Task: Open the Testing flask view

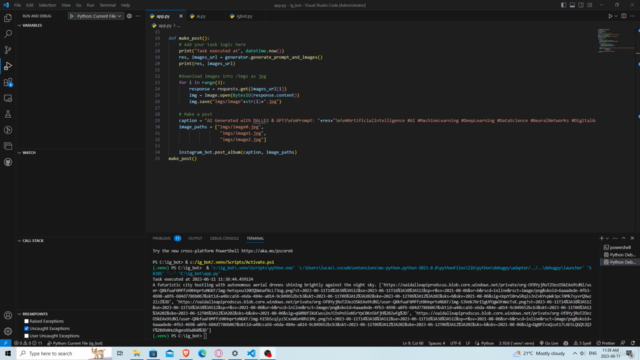Action: (8, 114)
